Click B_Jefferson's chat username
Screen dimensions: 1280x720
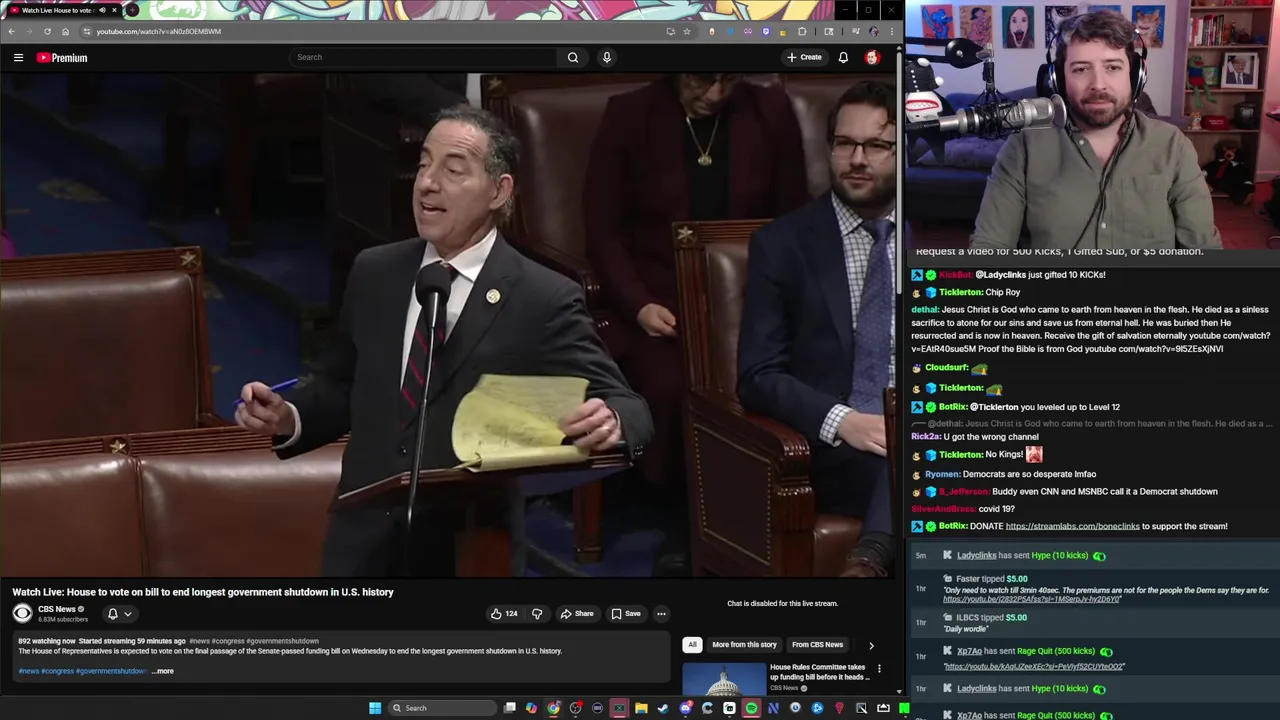[964, 491]
